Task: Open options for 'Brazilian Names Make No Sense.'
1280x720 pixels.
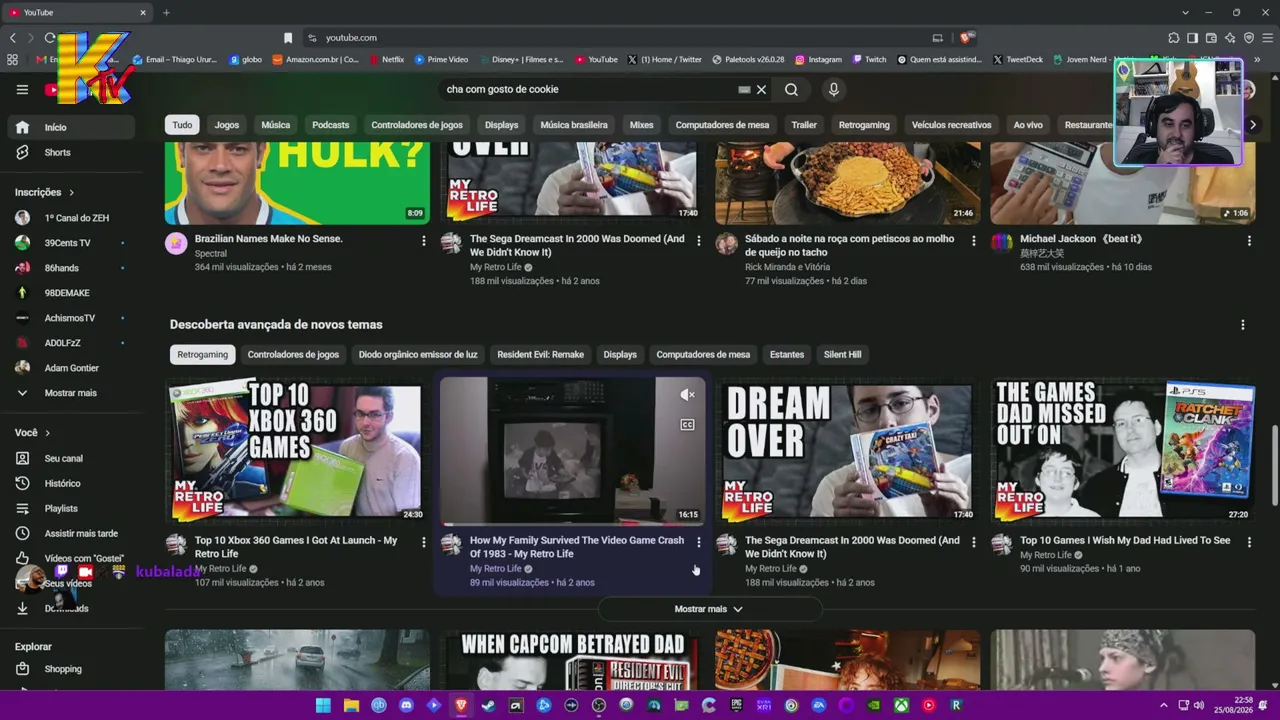Action: pyautogui.click(x=424, y=241)
